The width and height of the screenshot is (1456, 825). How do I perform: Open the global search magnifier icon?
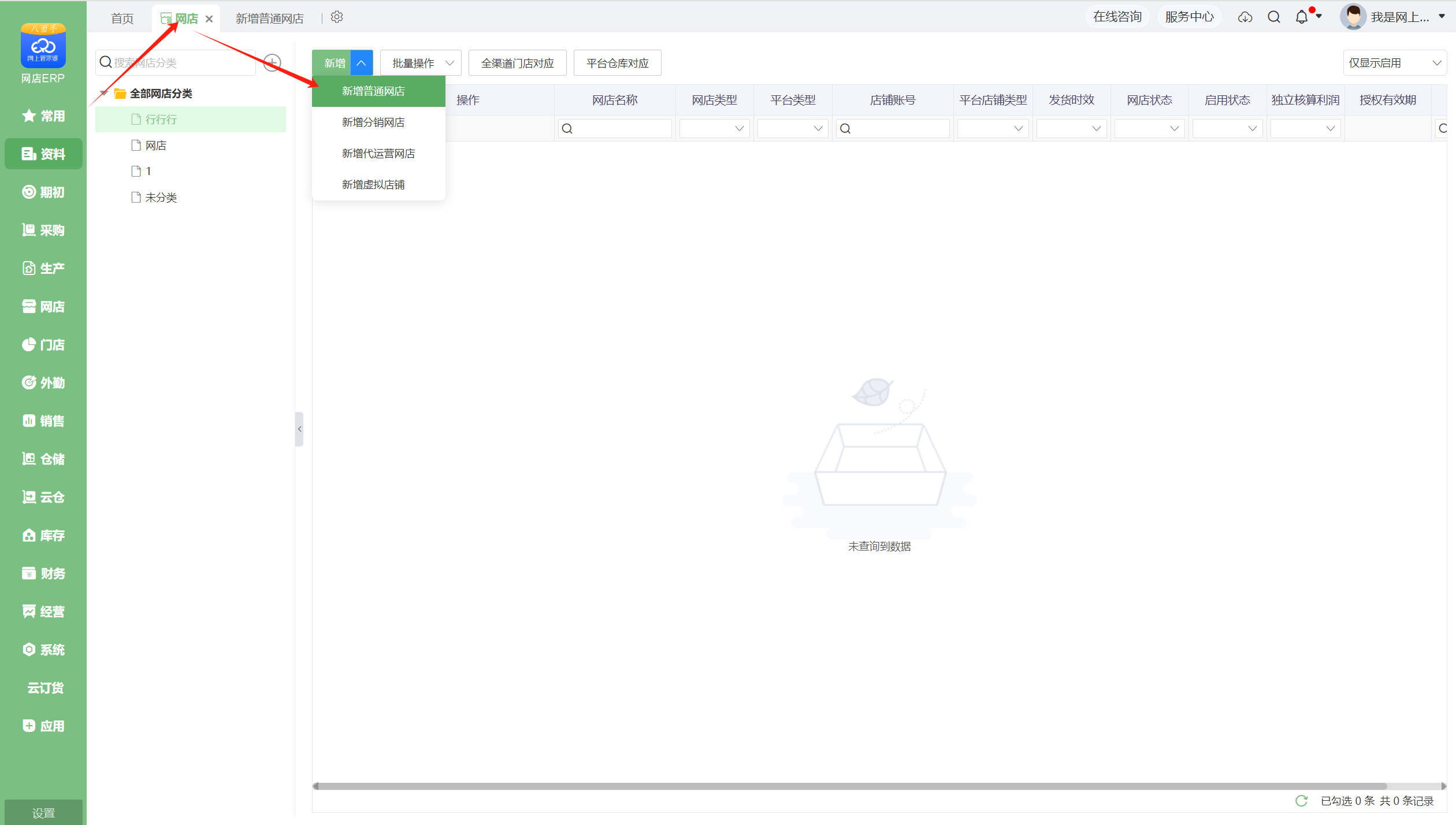(1274, 17)
